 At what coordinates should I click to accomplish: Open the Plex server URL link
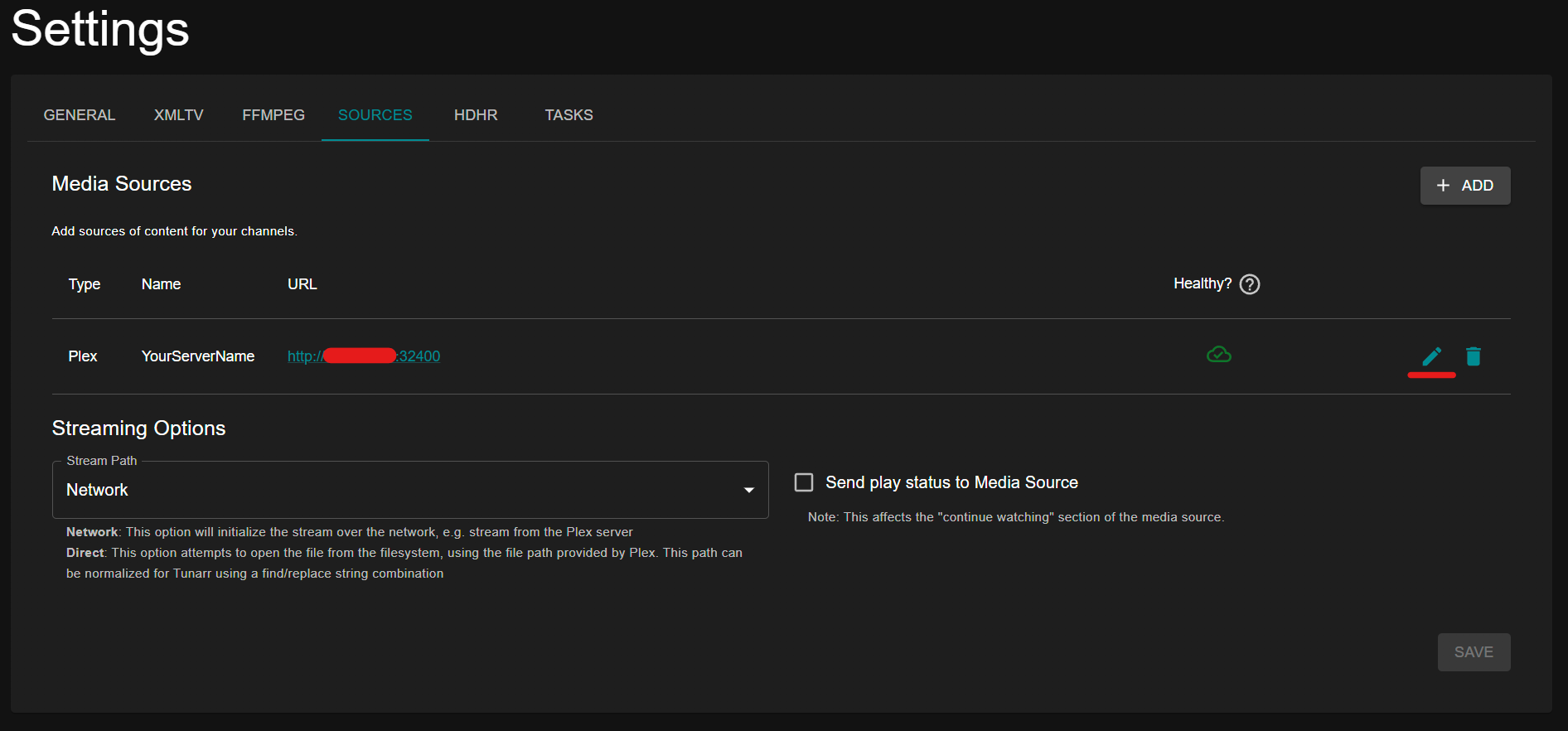364,356
